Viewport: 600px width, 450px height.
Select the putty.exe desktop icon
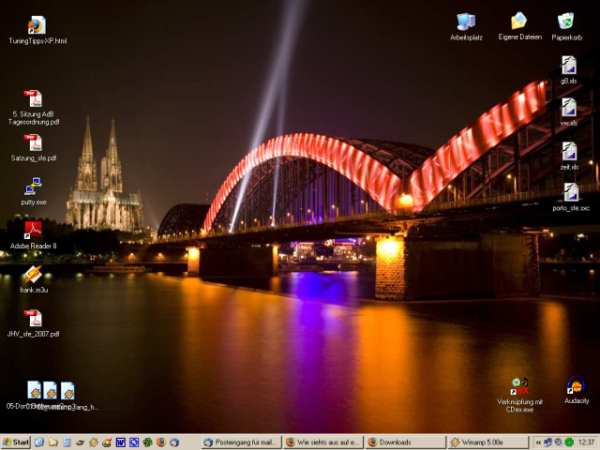click(x=33, y=186)
